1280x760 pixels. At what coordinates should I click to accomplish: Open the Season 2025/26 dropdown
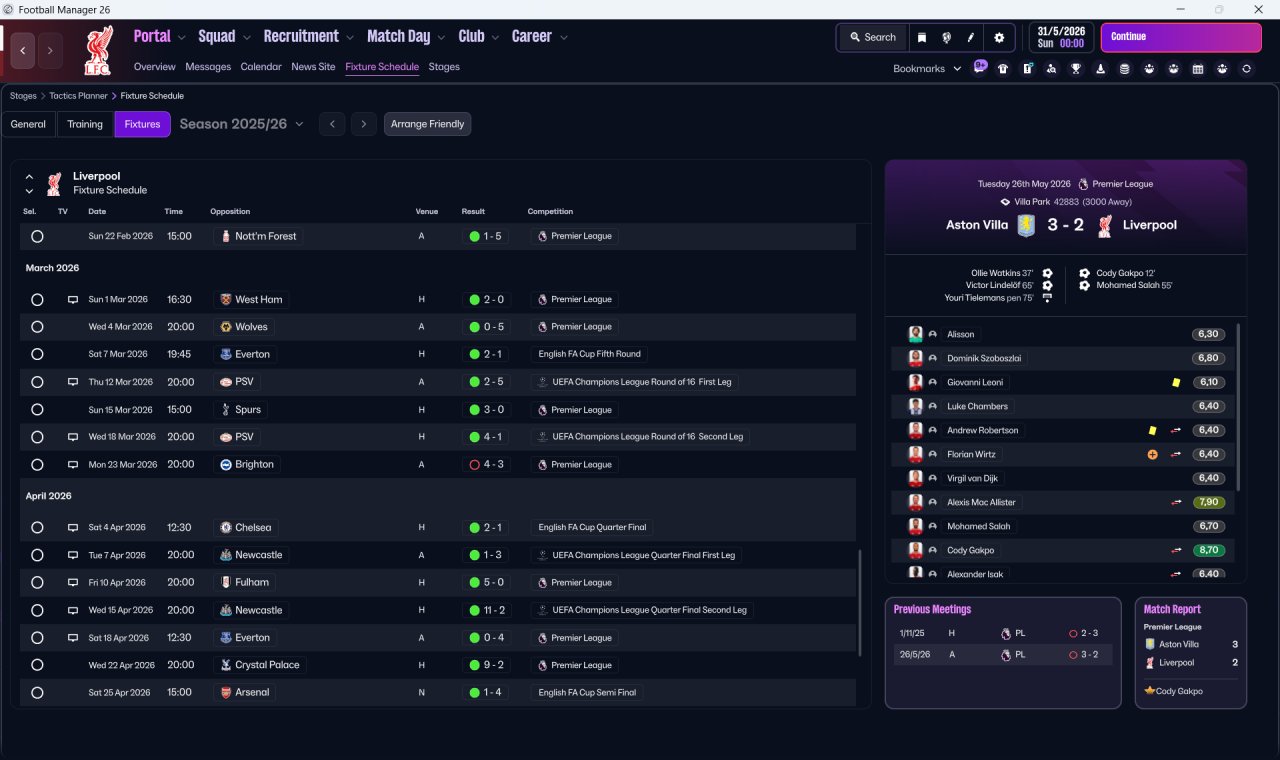241,124
